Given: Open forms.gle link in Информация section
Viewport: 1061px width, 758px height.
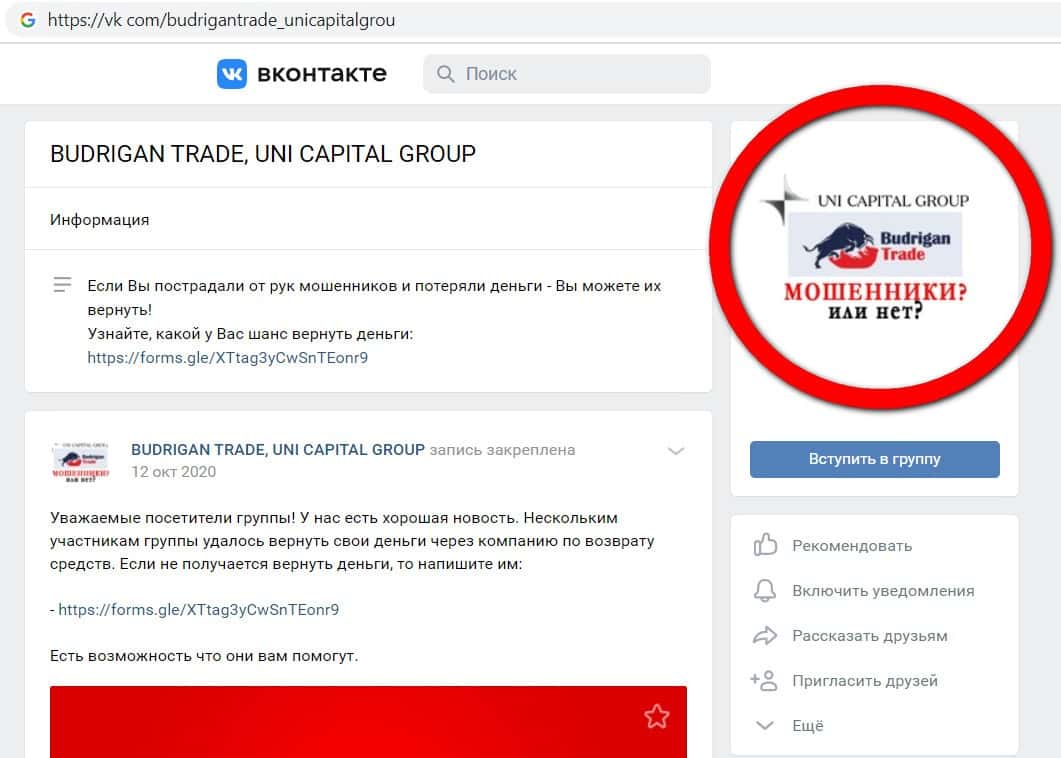Looking at the screenshot, I should 227,357.
